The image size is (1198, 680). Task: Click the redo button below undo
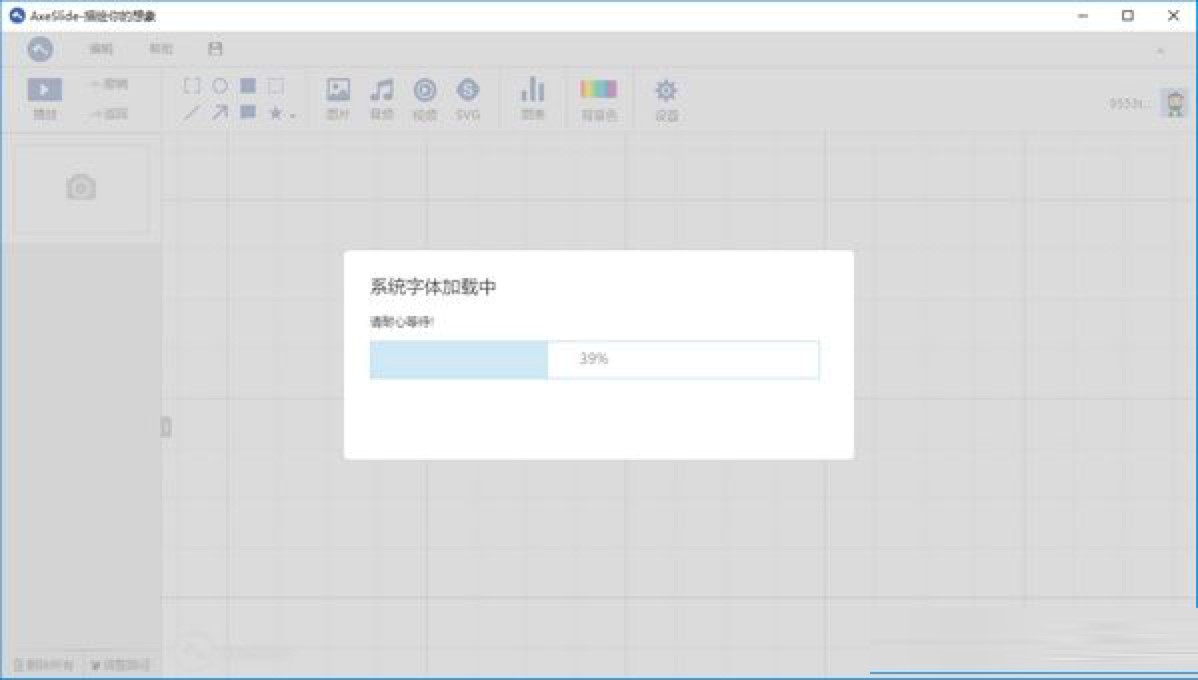tap(109, 114)
